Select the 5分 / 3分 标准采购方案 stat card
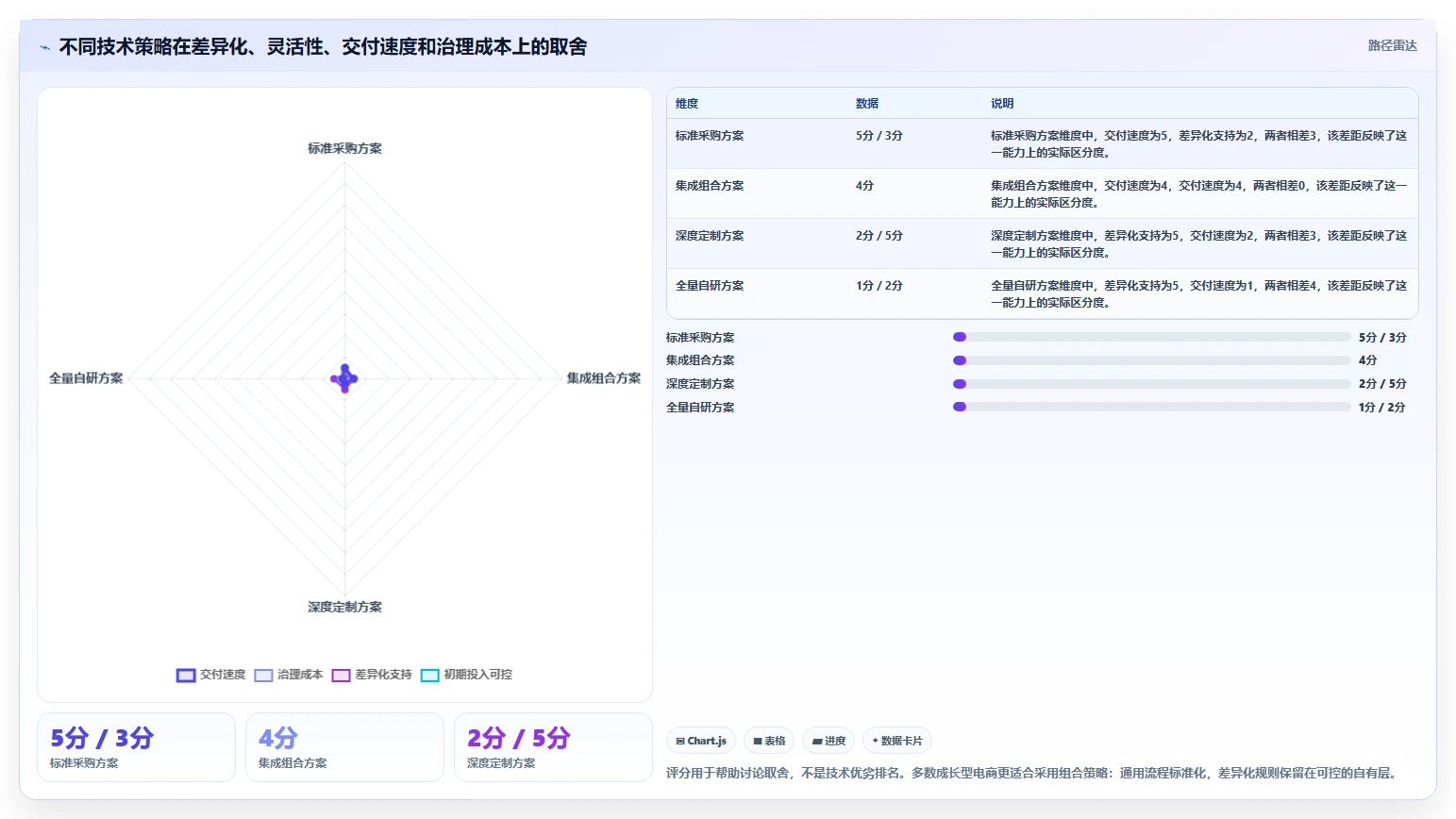This screenshot has height=819, width=1456. (136, 747)
